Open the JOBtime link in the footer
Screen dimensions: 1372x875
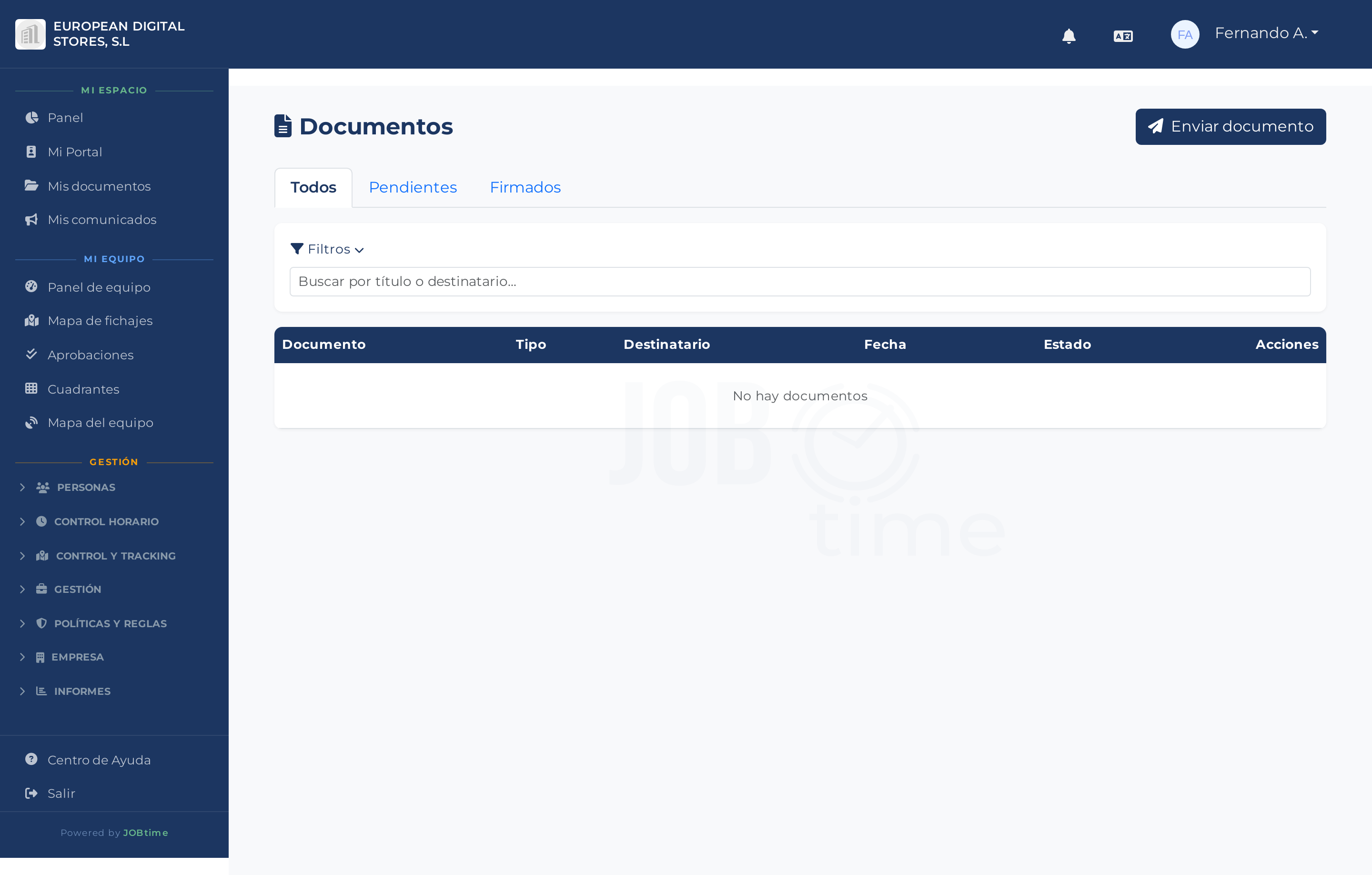point(146,832)
